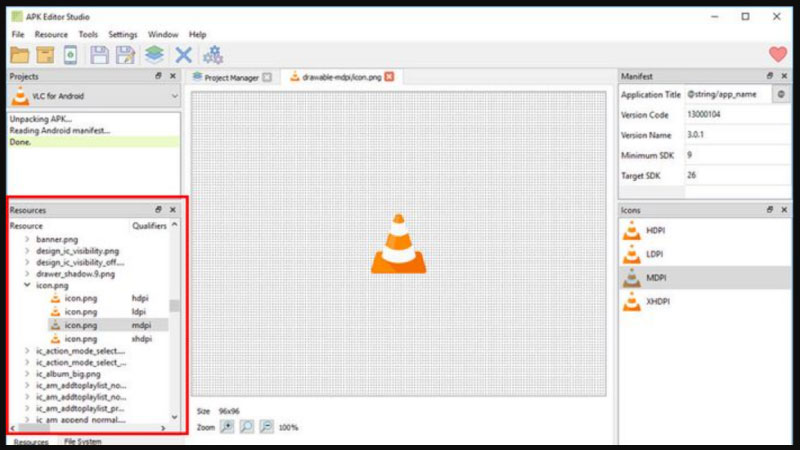Click button beside Application Title field
The height and width of the screenshot is (450, 800).
coord(781,94)
